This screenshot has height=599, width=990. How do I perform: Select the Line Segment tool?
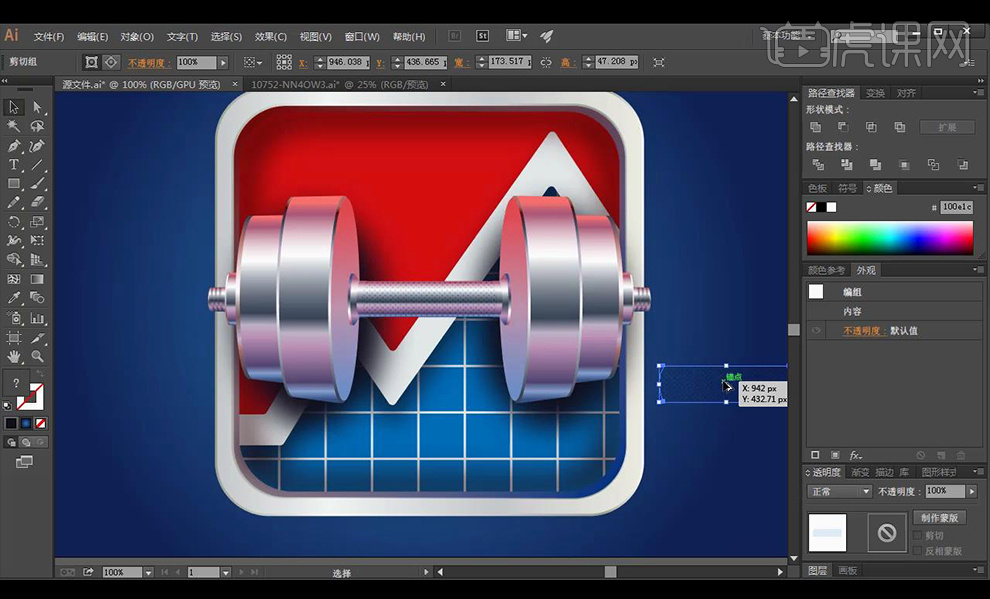[37, 165]
